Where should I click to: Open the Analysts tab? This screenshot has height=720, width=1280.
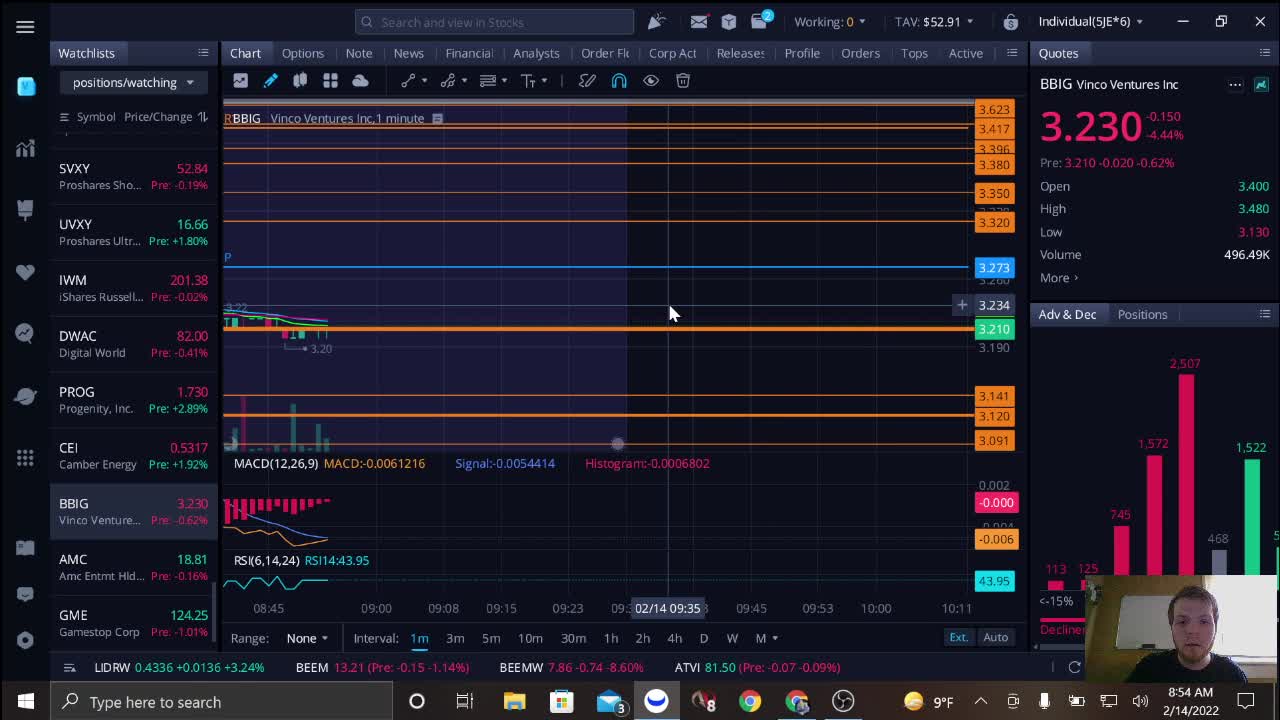click(x=536, y=53)
